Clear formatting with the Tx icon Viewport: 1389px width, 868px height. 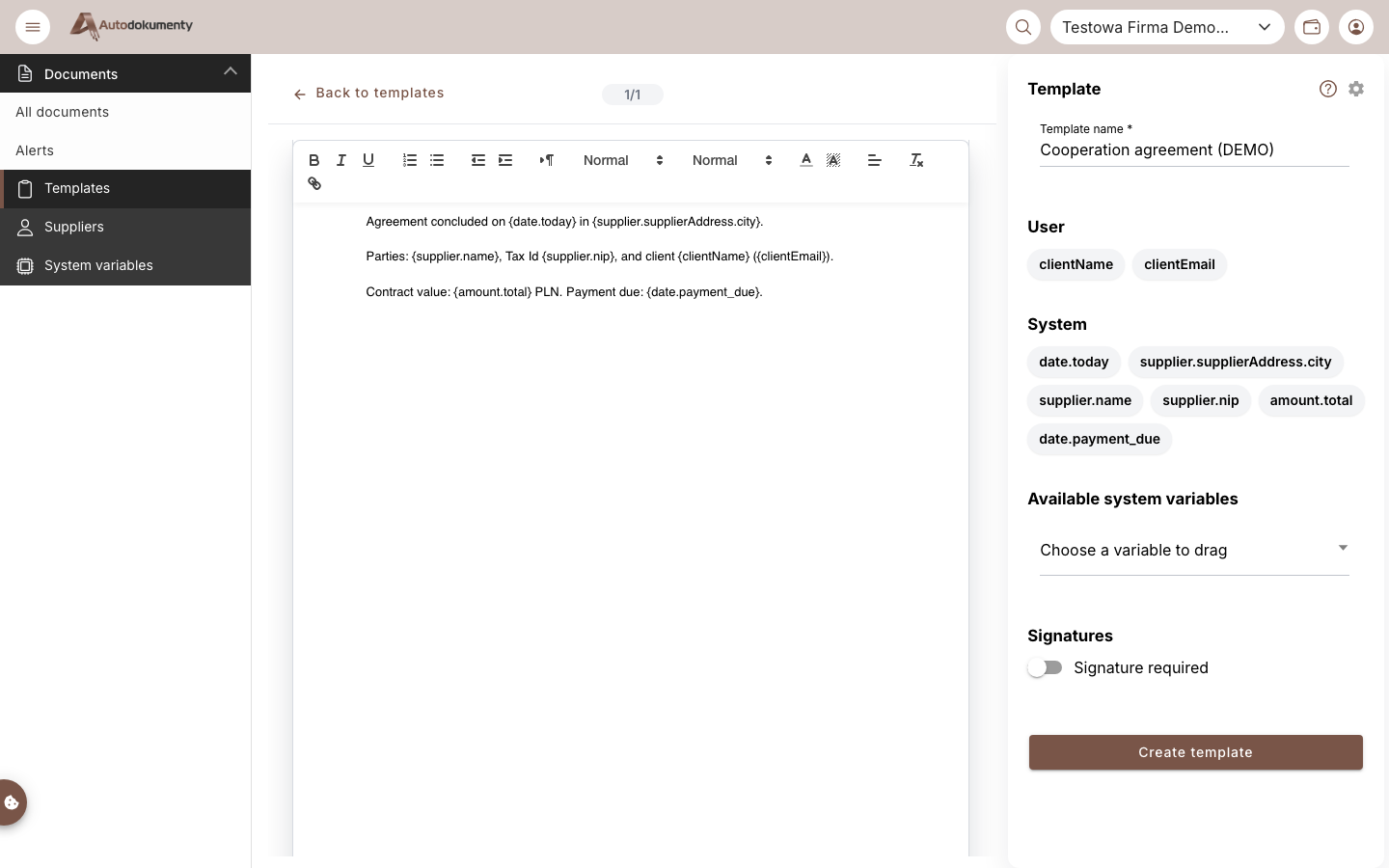(x=916, y=160)
